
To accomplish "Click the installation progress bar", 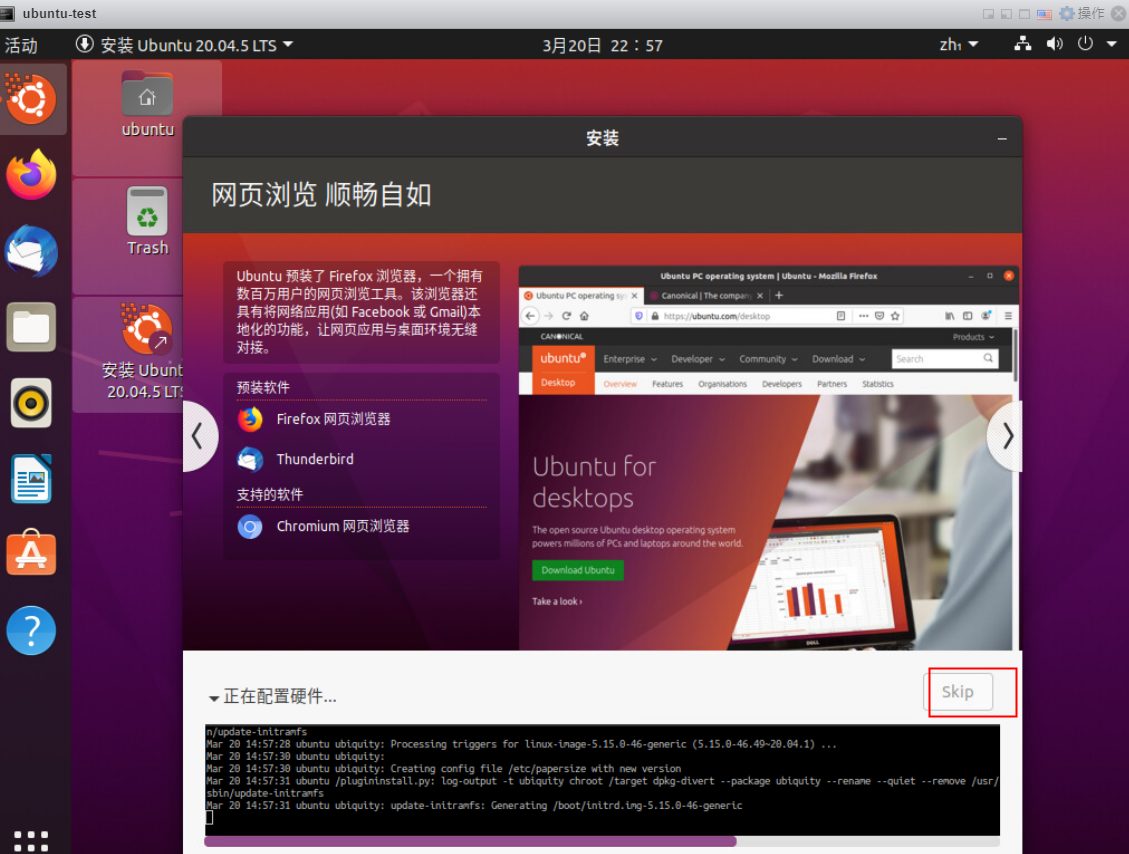I will [602, 841].
